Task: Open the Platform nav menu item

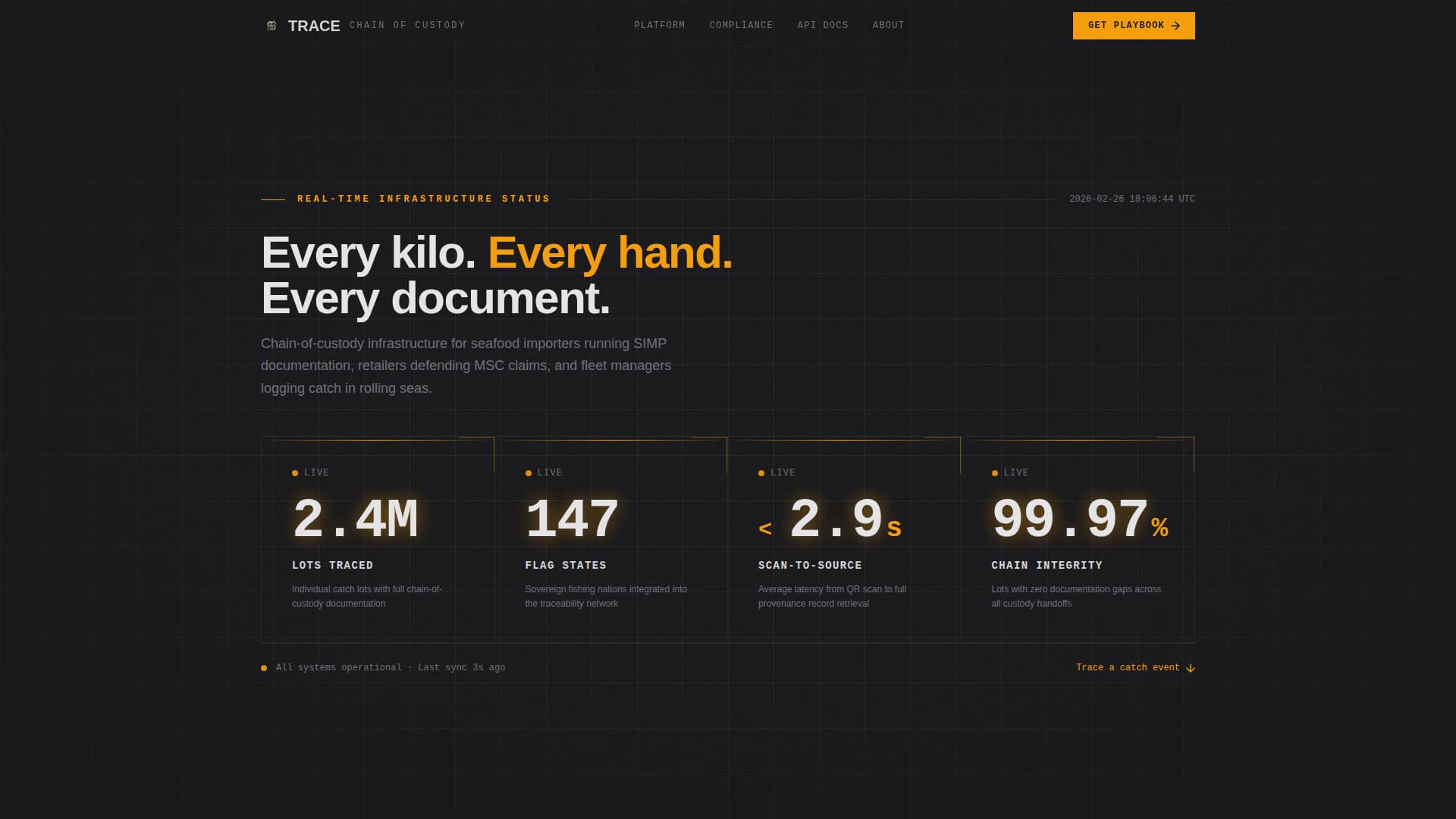Action: [659, 25]
